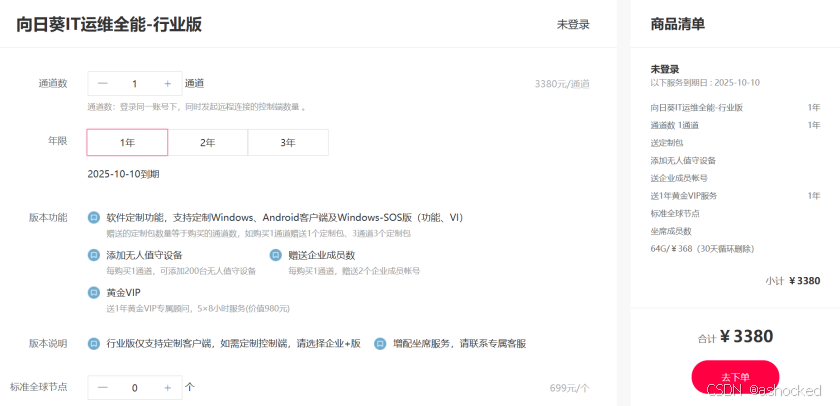Viewport: 840px width, 406px height.
Task: Click the 送企业成员帐号 cart row
Action: pyautogui.click(x=735, y=178)
